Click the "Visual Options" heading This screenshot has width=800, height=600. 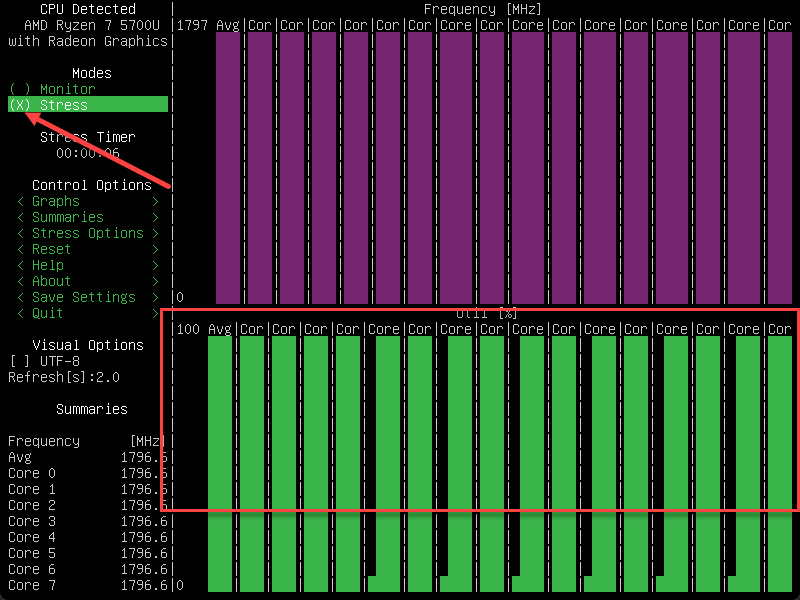click(88, 345)
